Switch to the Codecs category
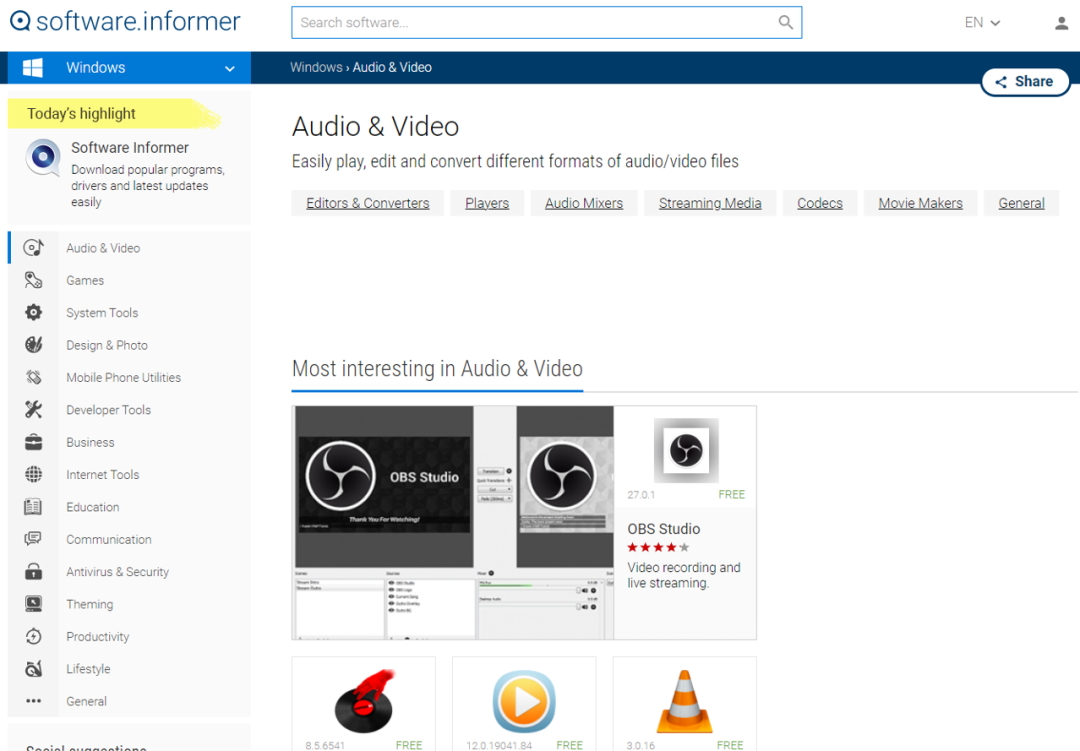1080x751 pixels. tap(819, 202)
